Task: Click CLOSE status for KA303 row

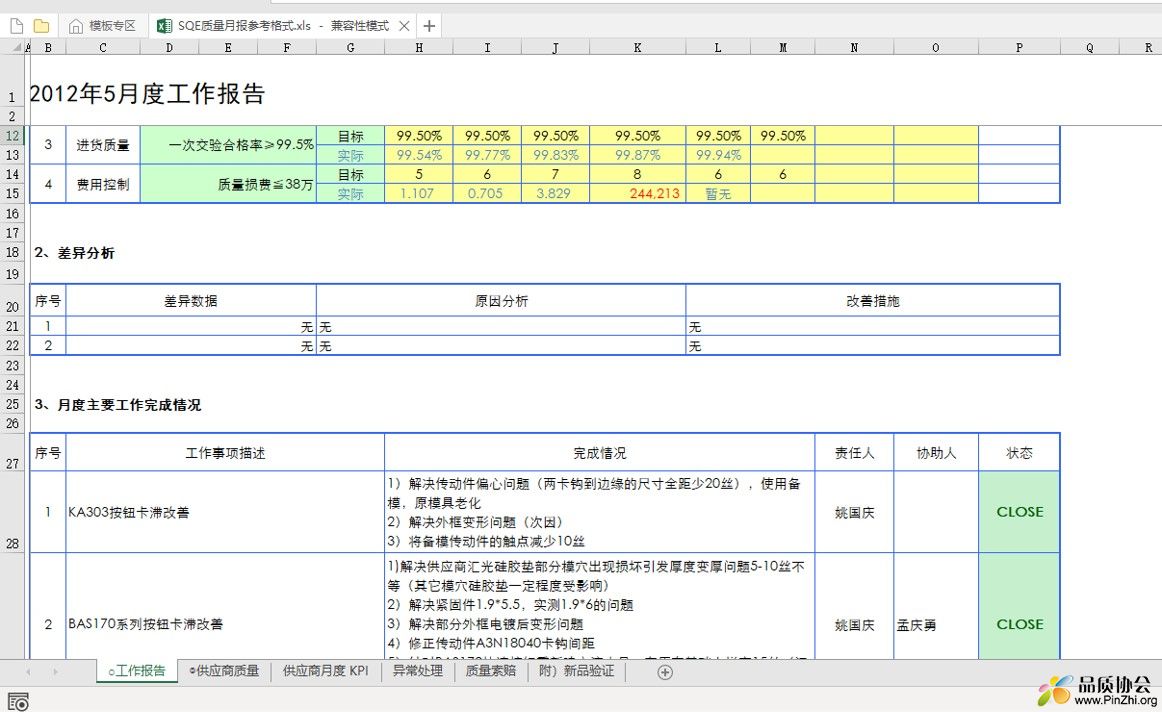Action: (x=1019, y=512)
